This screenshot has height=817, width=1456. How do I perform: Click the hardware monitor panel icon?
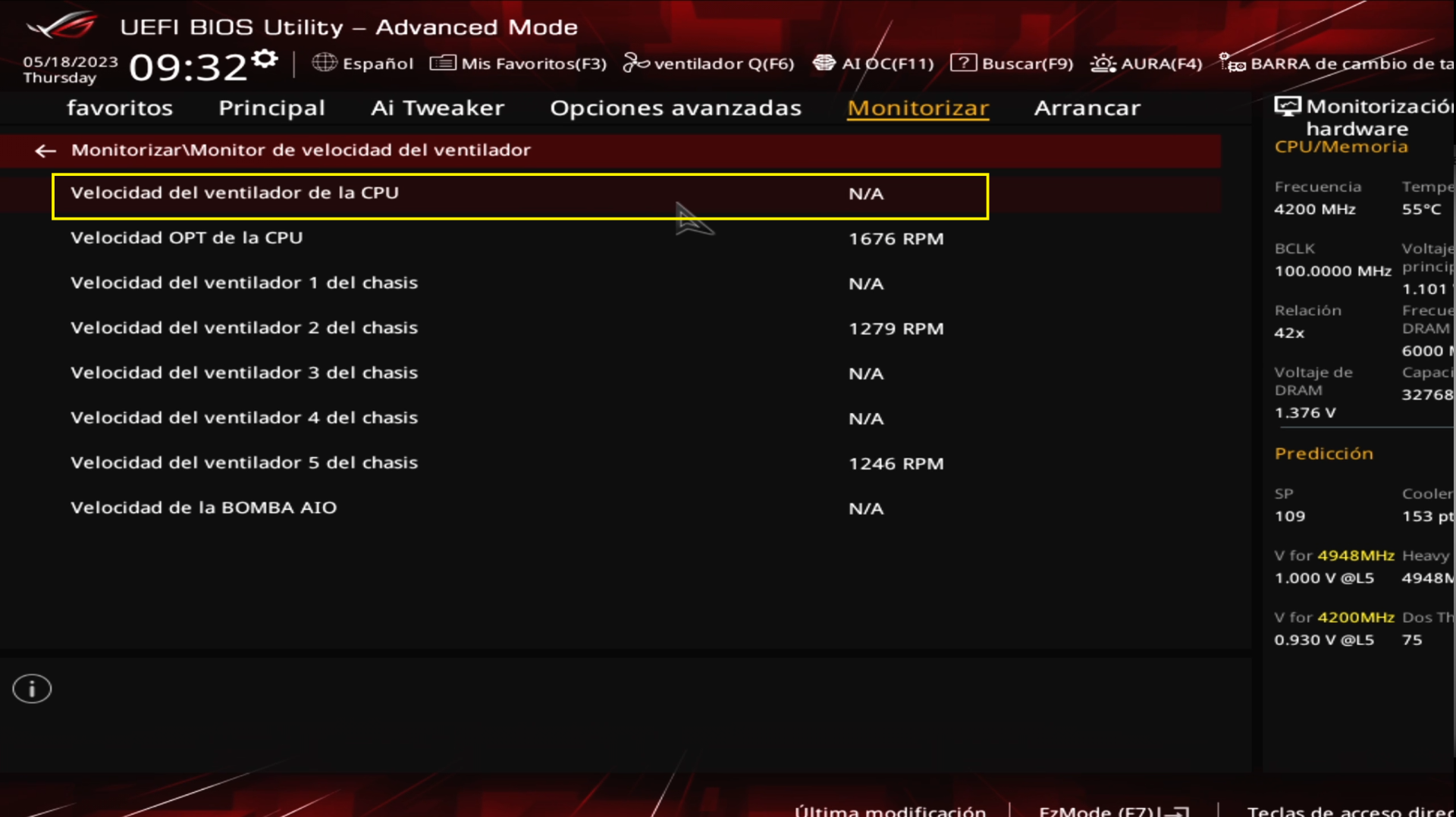(1287, 106)
